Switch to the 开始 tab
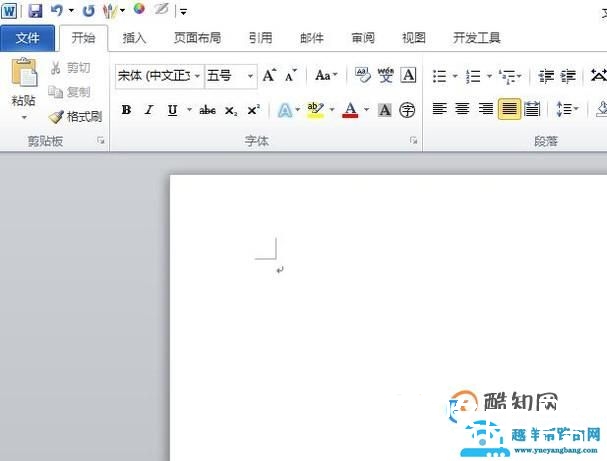607x461 pixels. click(x=83, y=38)
